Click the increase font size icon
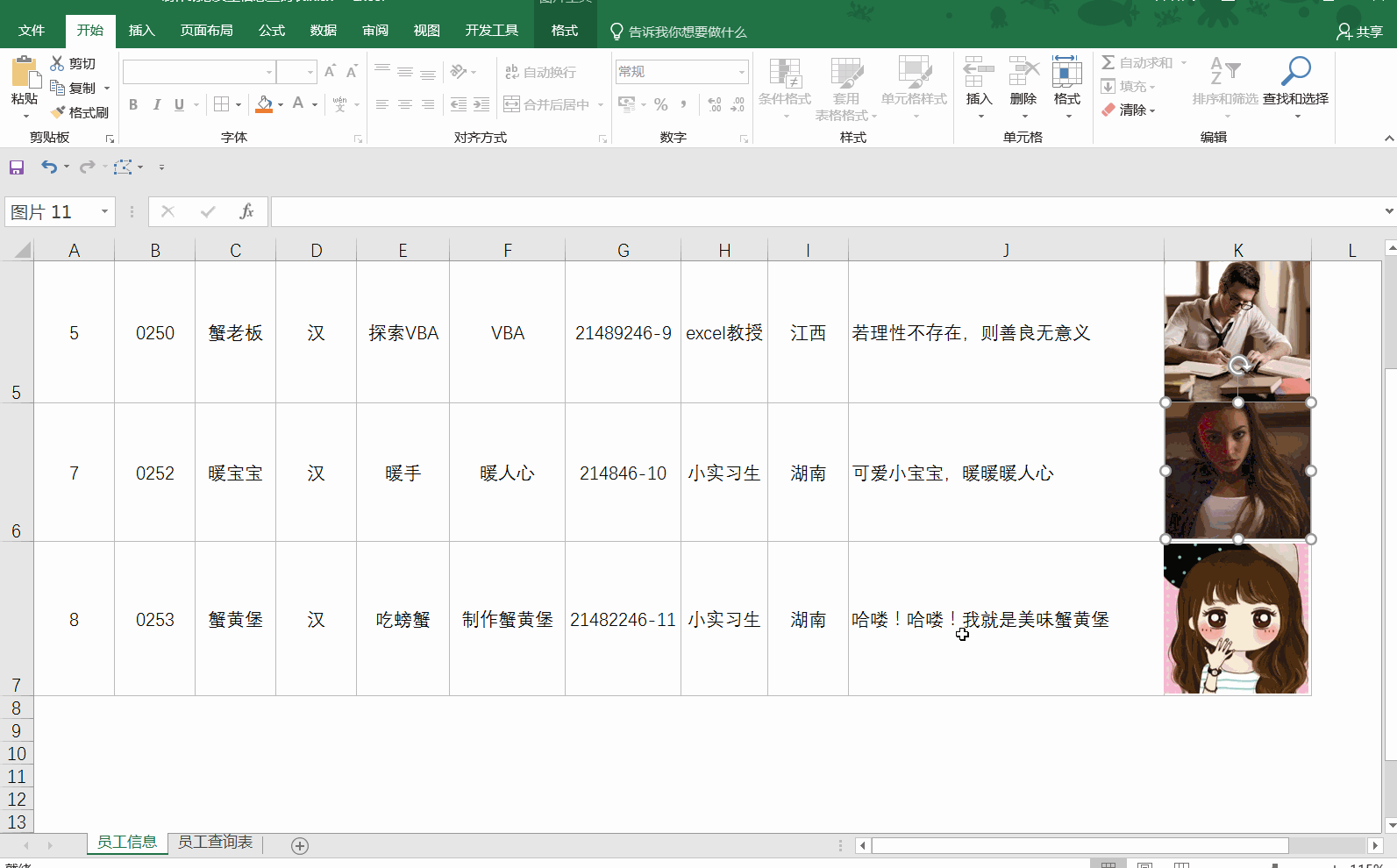Screen dimensions: 1397x868 (330, 72)
